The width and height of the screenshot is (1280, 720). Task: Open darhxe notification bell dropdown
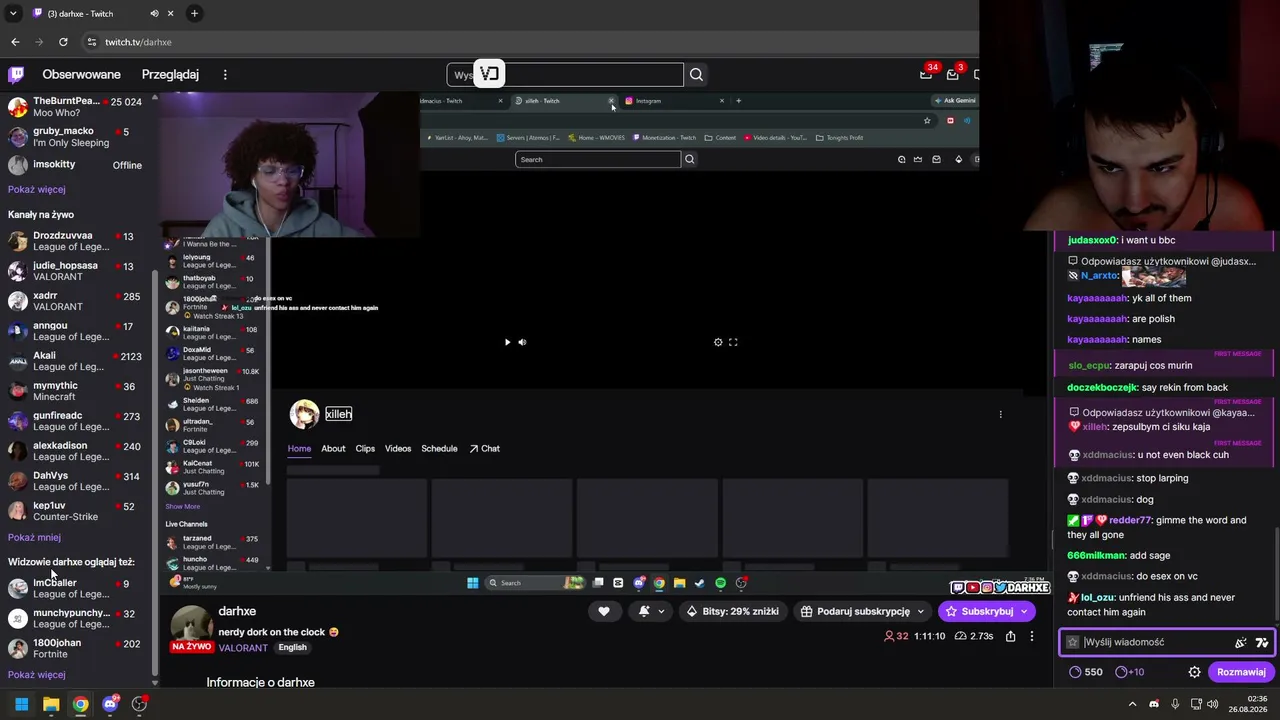point(650,611)
